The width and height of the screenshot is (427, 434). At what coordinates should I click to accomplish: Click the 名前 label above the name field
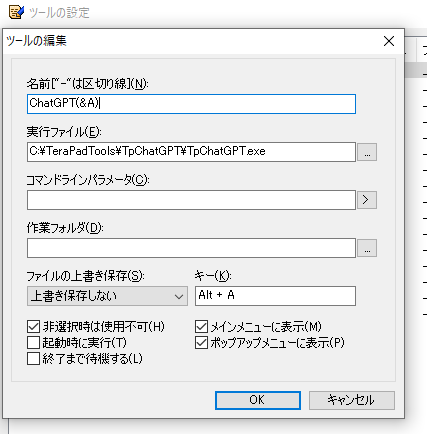(87, 84)
